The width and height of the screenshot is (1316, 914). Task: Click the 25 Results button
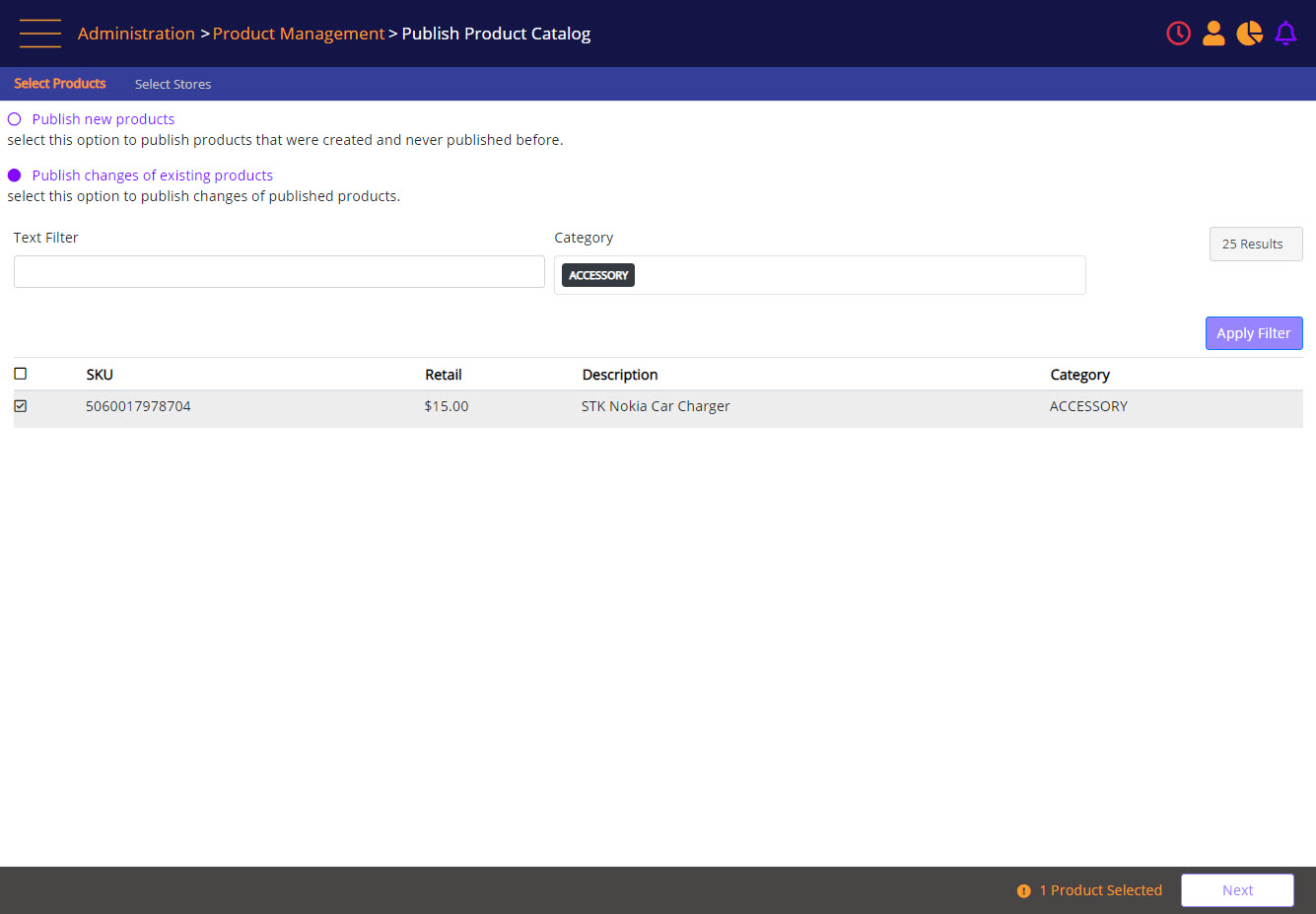click(x=1256, y=244)
